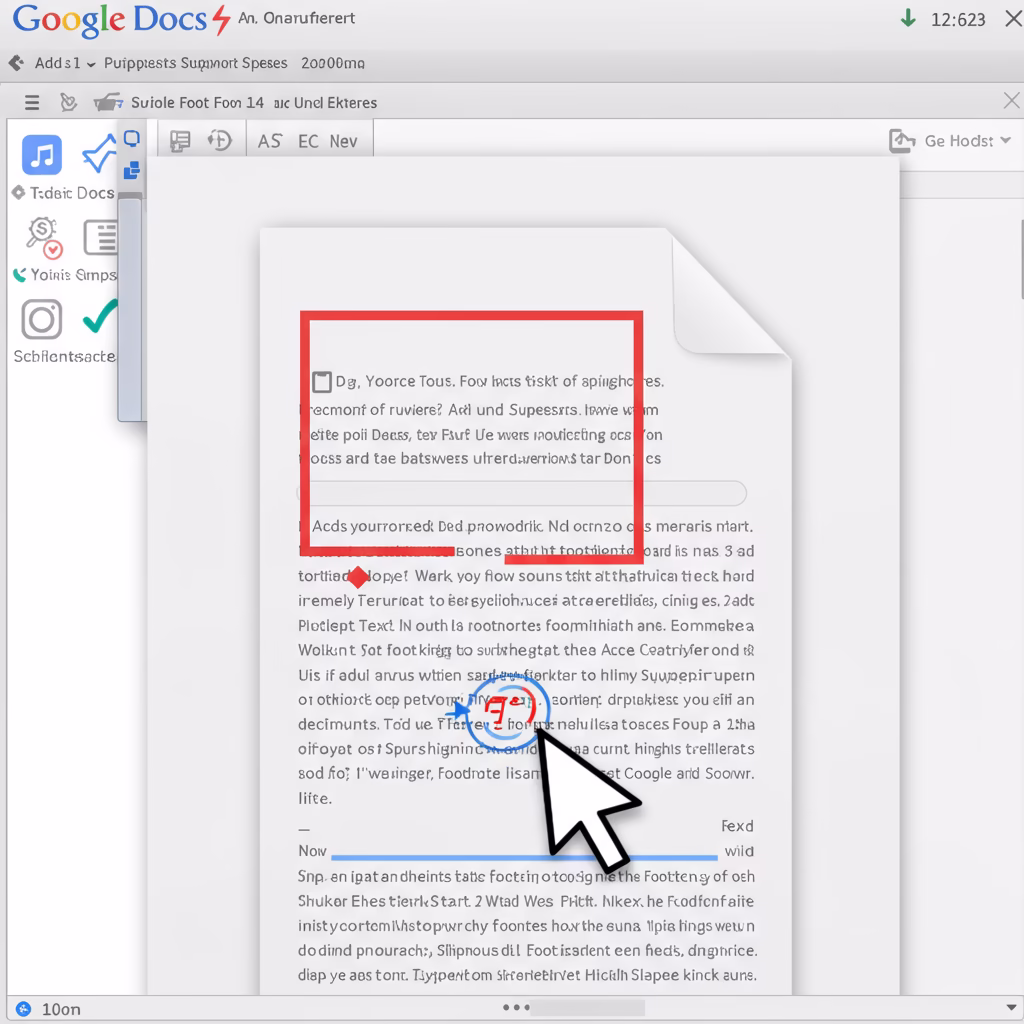Close the window with the top-right X
The width and height of the screenshot is (1024, 1024).
[1013, 18]
